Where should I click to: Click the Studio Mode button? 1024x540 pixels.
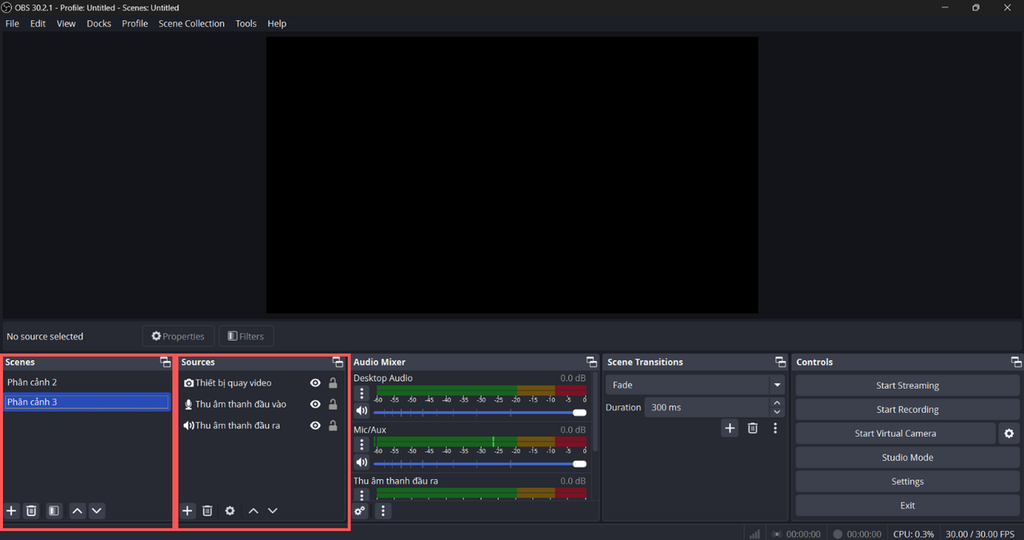tap(907, 458)
